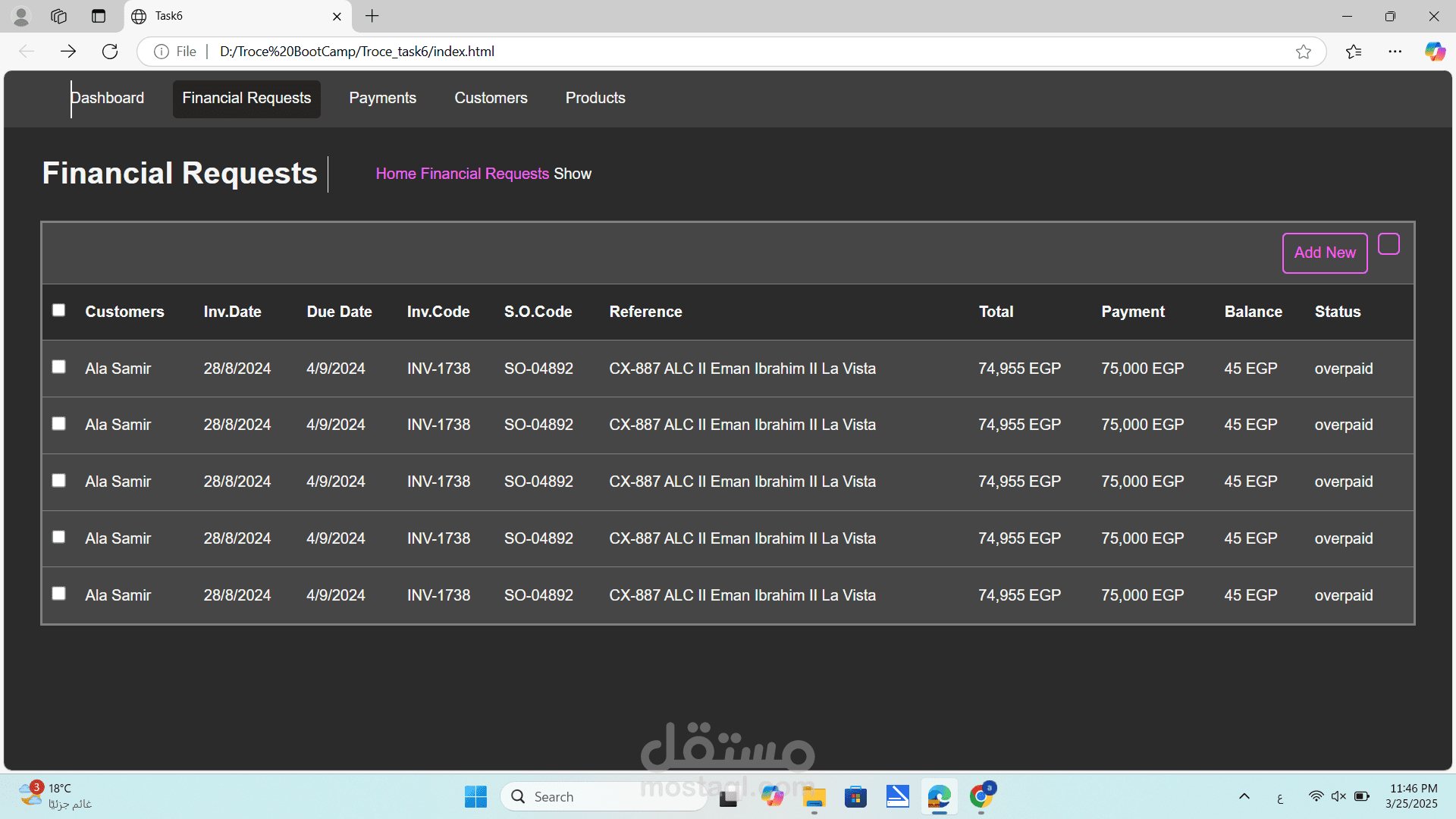Toggle the select-all checkbox in table header
Viewport: 1456px width, 819px height.
coord(58,310)
